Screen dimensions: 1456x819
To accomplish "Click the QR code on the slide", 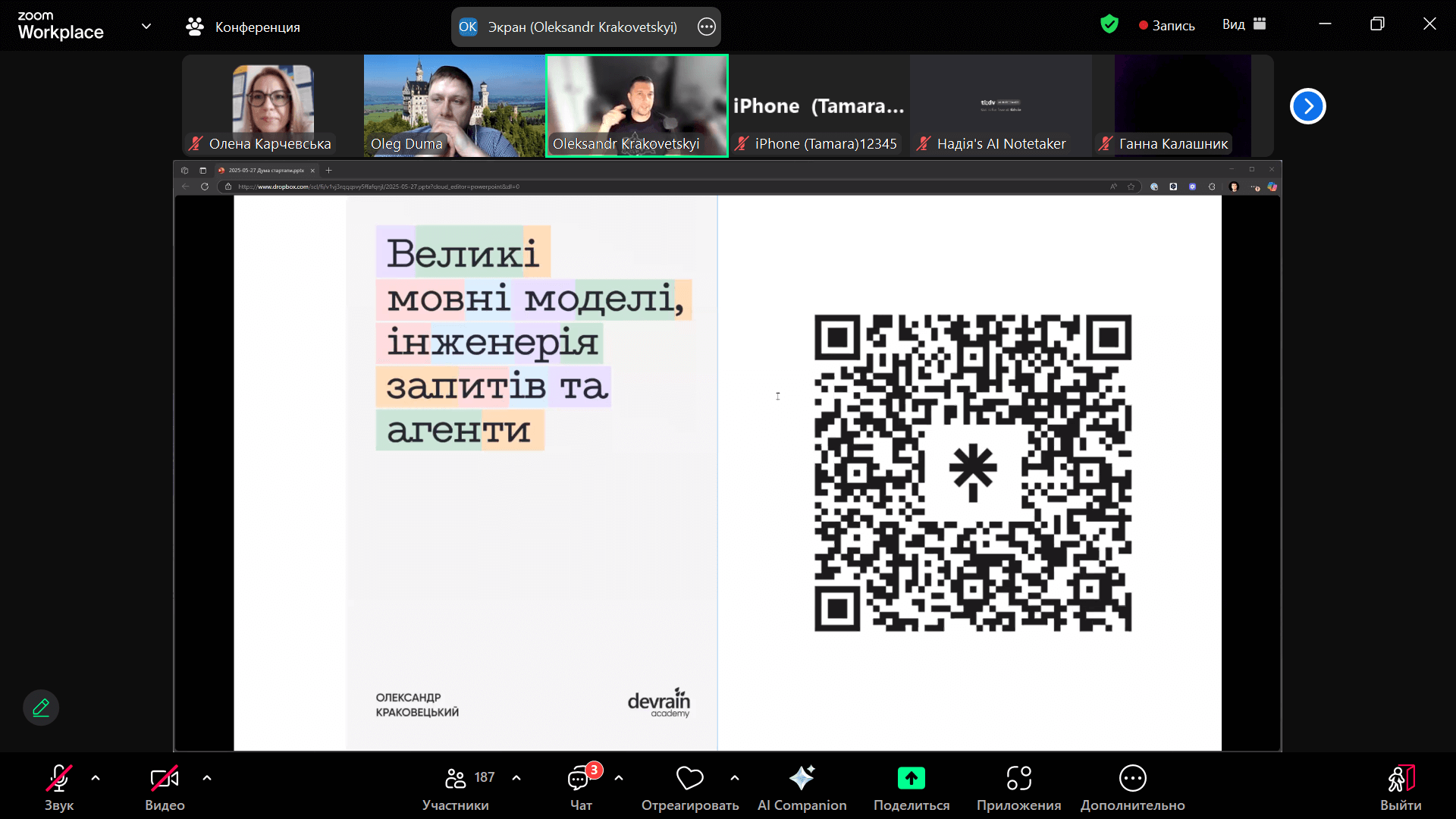I will [973, 472].
